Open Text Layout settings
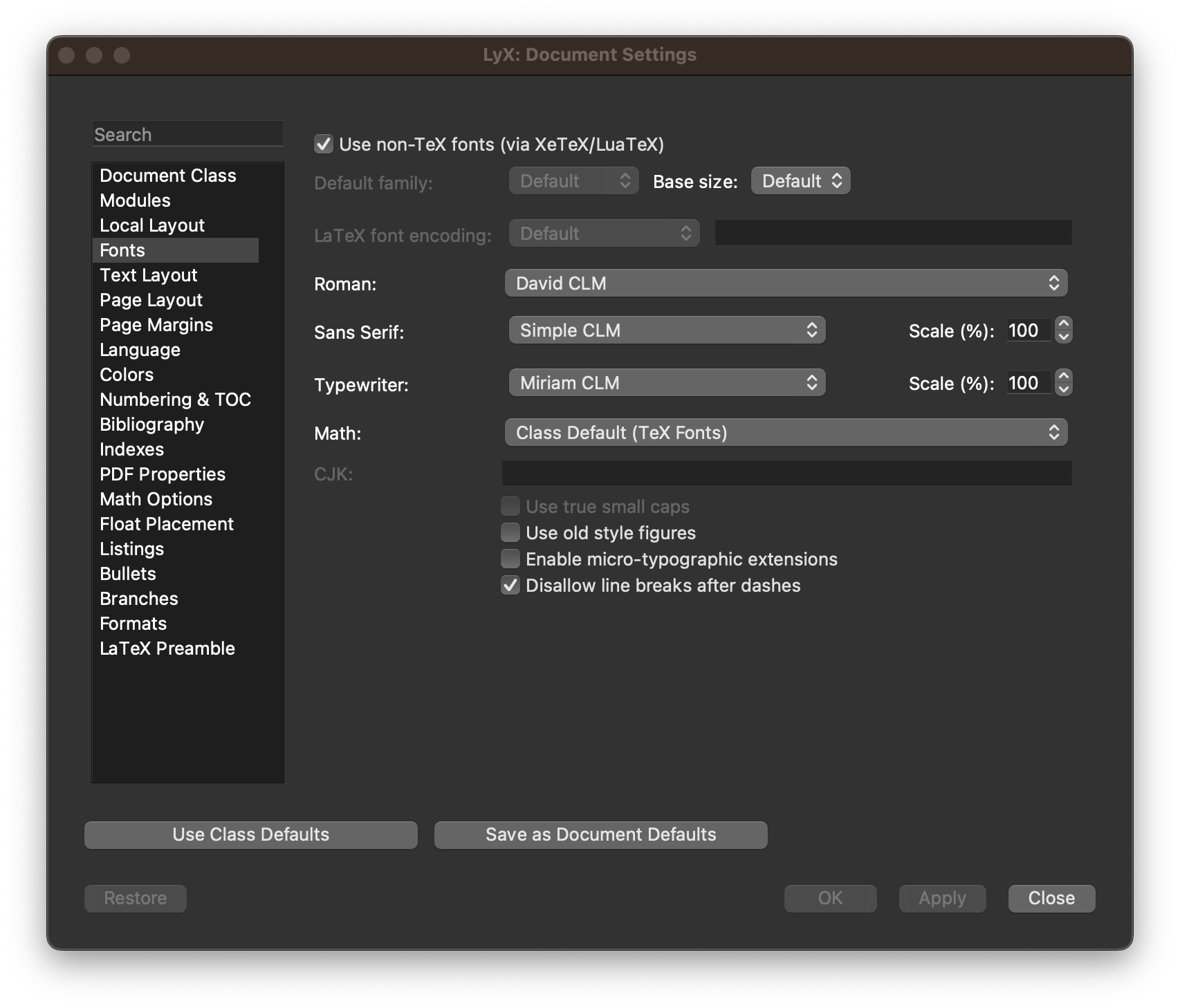 pyautogui.click(x=176, y=275)
